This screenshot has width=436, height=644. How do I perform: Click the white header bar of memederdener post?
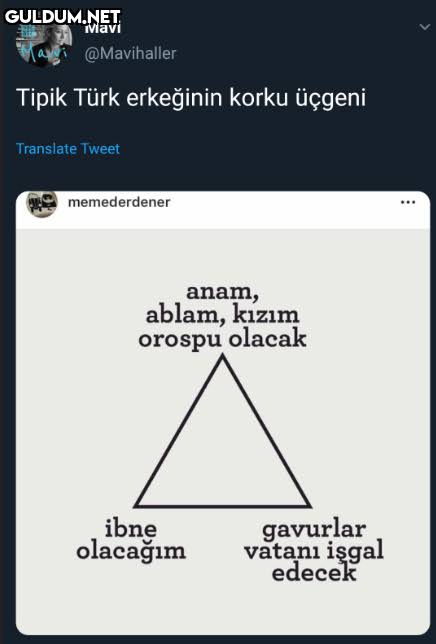coord(223,210)
